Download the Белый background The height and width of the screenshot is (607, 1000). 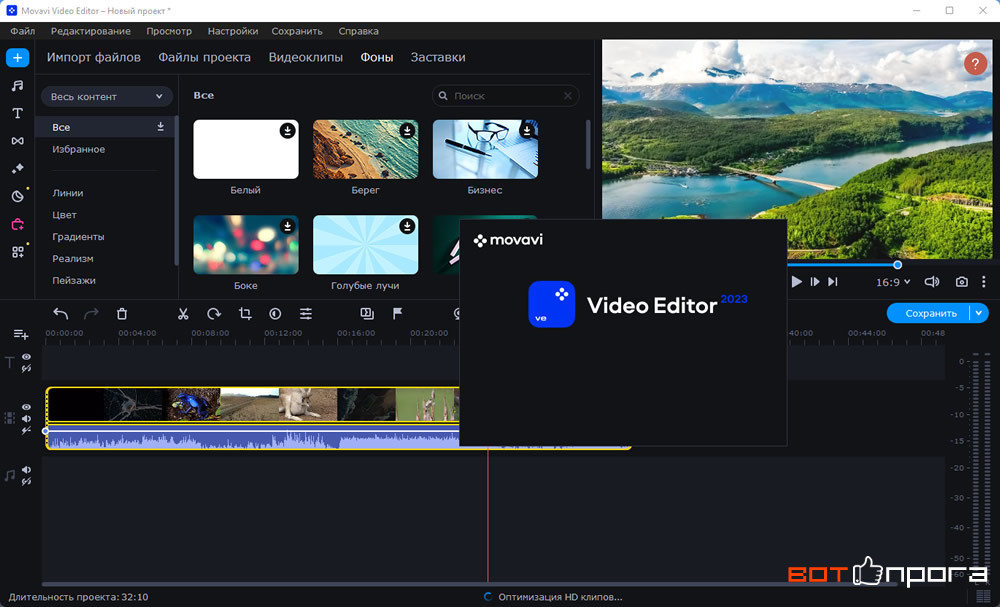[x=288, y=131]
